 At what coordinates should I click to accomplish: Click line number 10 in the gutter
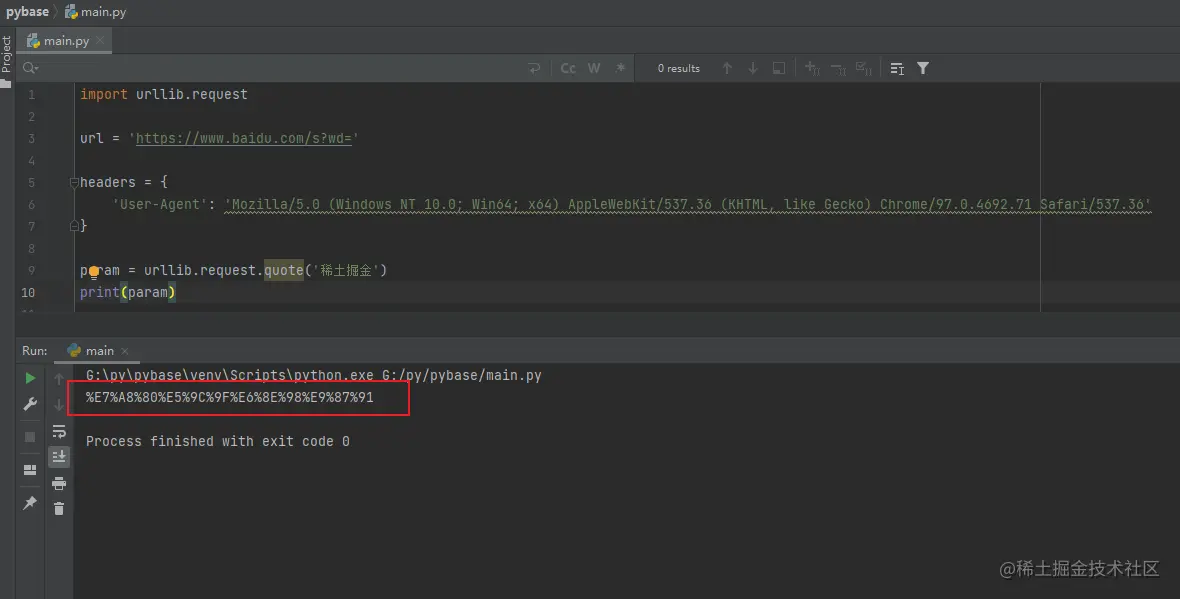coord(28,292)
